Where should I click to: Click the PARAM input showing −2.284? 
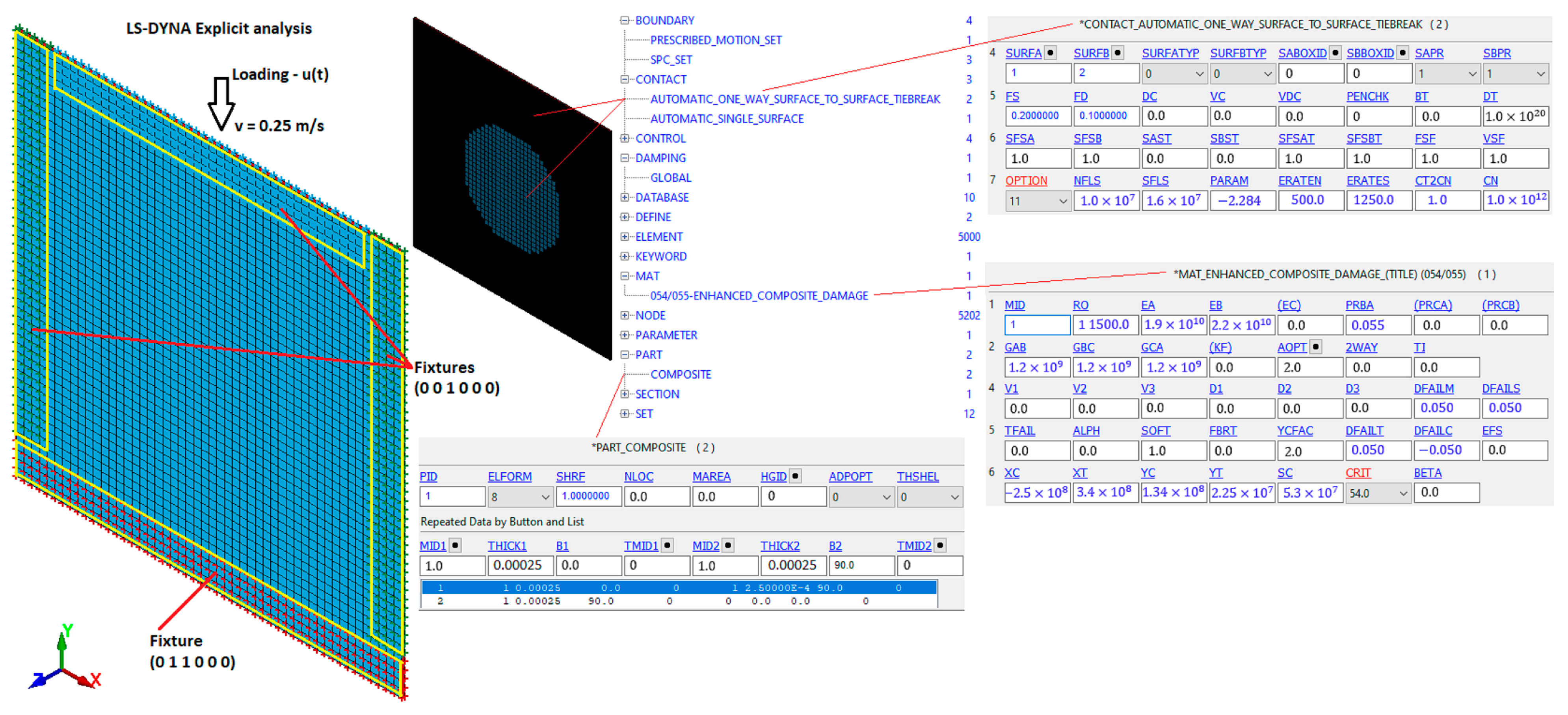point(1242,201)
